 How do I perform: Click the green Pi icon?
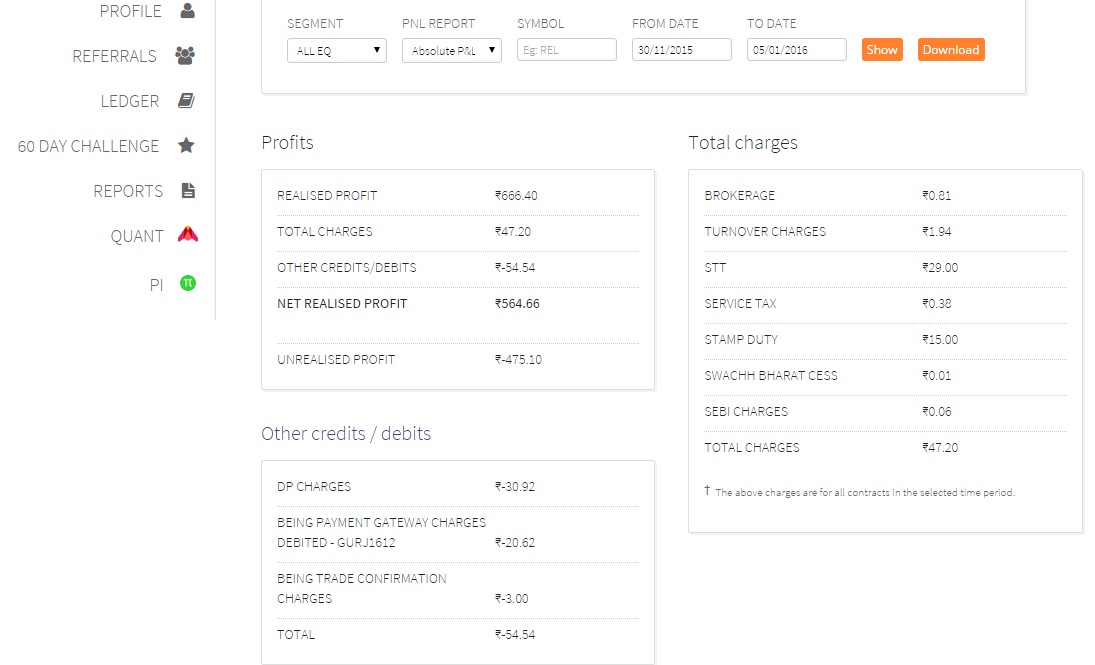click(x=188, y=283)
